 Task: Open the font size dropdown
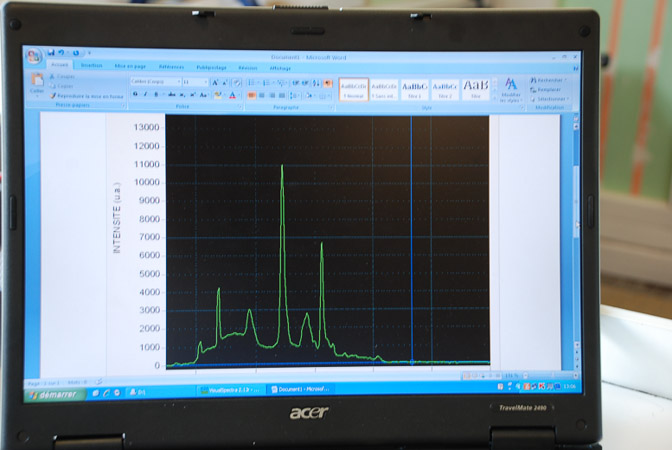coord(195,82)
